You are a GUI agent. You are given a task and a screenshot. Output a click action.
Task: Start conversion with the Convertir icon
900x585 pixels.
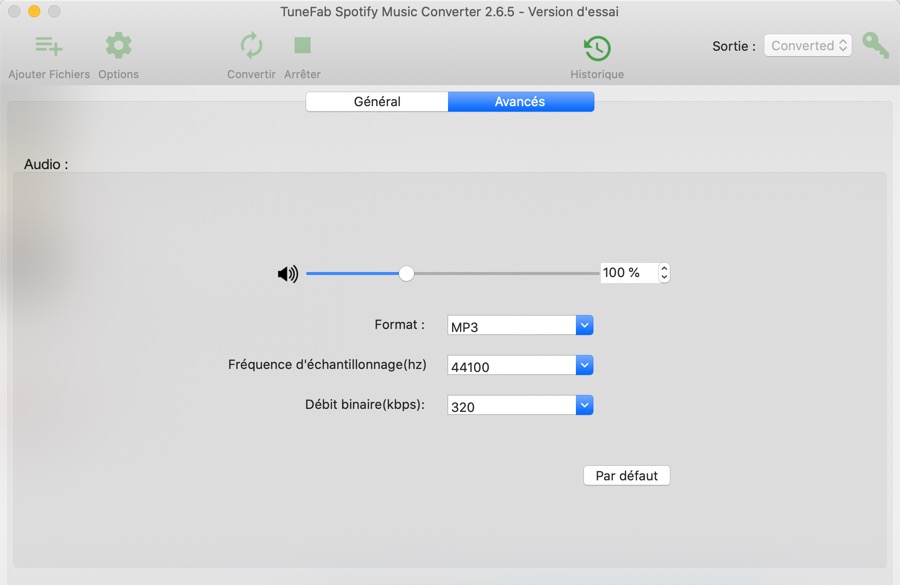tap(251, 46)
